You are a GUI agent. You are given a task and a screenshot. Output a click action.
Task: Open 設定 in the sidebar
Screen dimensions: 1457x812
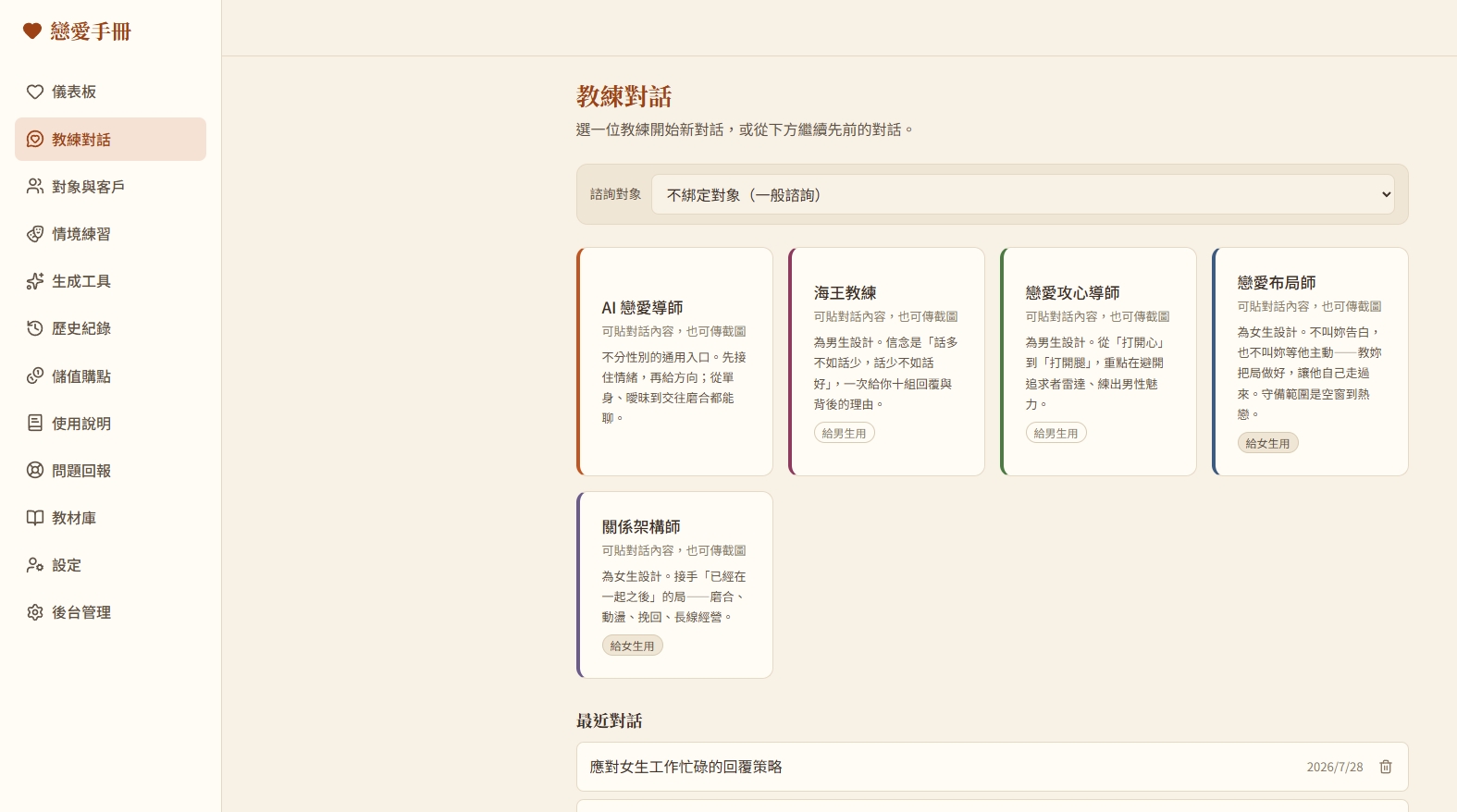pyautogui.click(x=110, y=564)
